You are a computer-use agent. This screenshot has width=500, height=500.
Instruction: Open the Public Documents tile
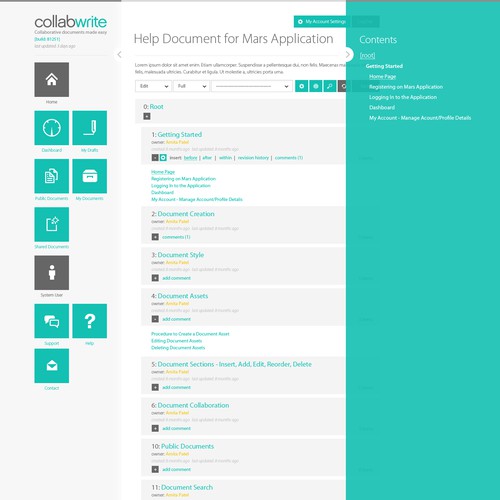pos(52,176)
